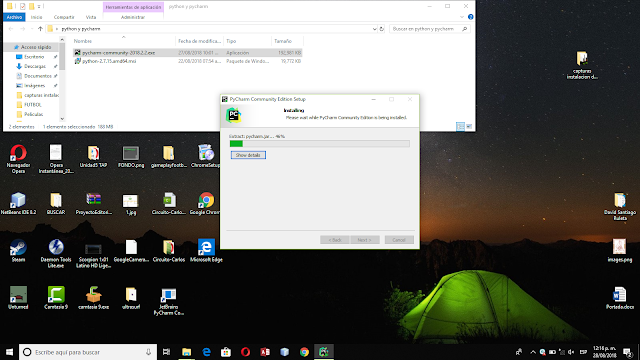Select the JetBrains PyCharm desktop shortcut

pos(169,301)
